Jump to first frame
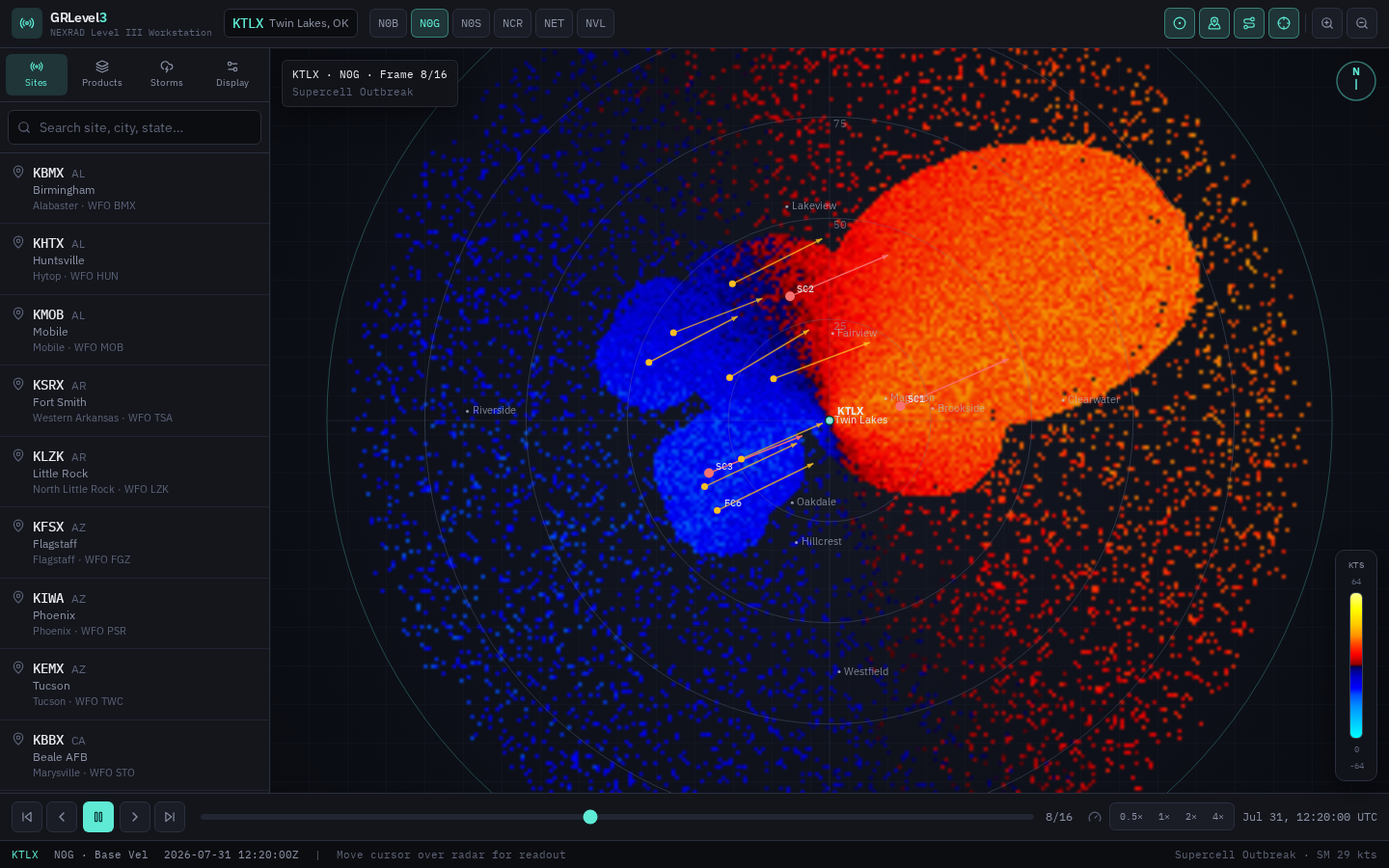 point(27,817)
